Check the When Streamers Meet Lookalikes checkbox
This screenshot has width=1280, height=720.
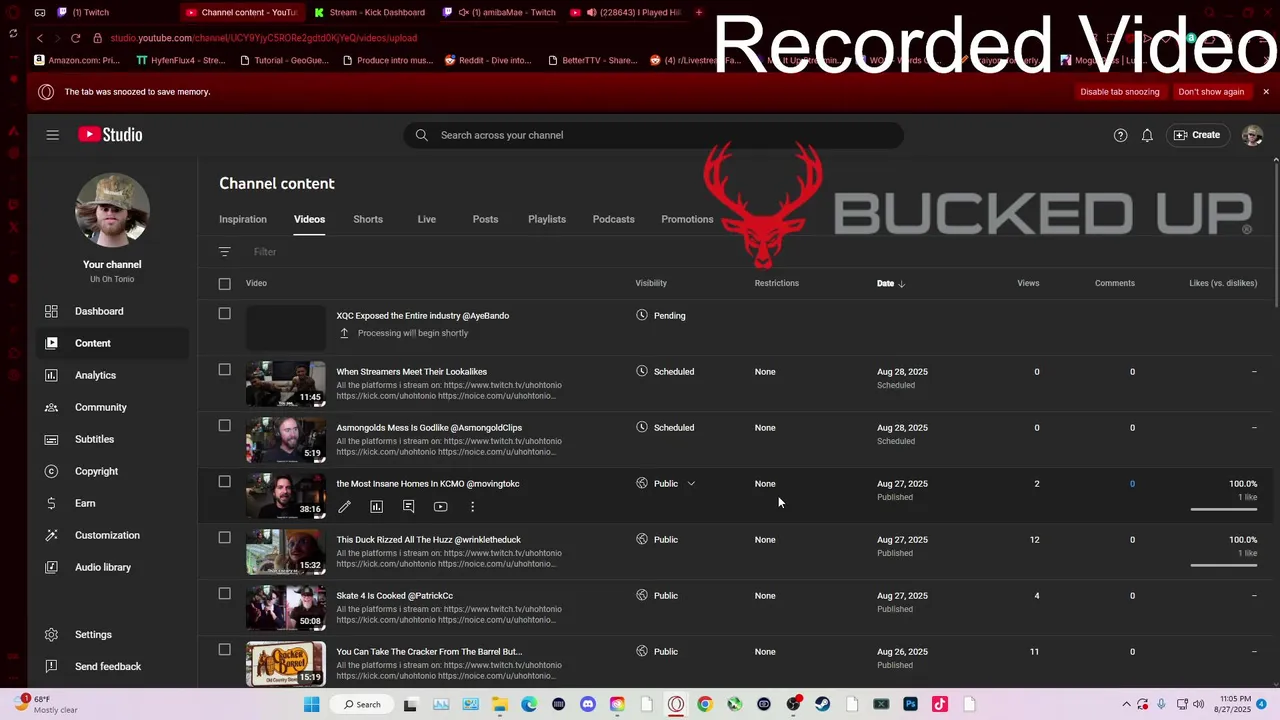(224, 369)
